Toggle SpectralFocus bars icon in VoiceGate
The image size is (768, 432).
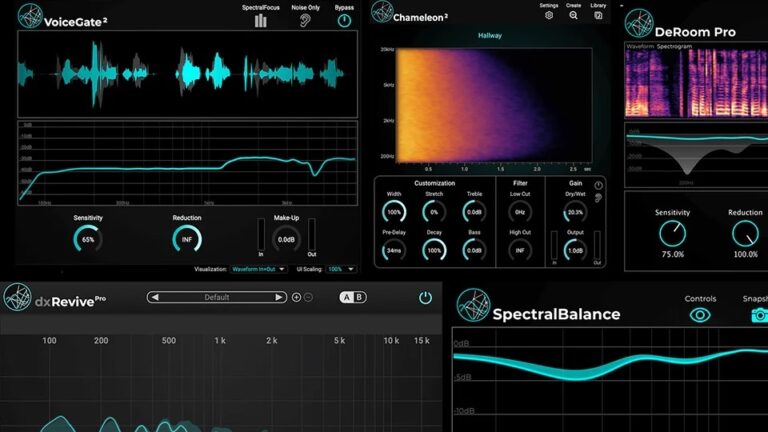(x=261, y=21)
